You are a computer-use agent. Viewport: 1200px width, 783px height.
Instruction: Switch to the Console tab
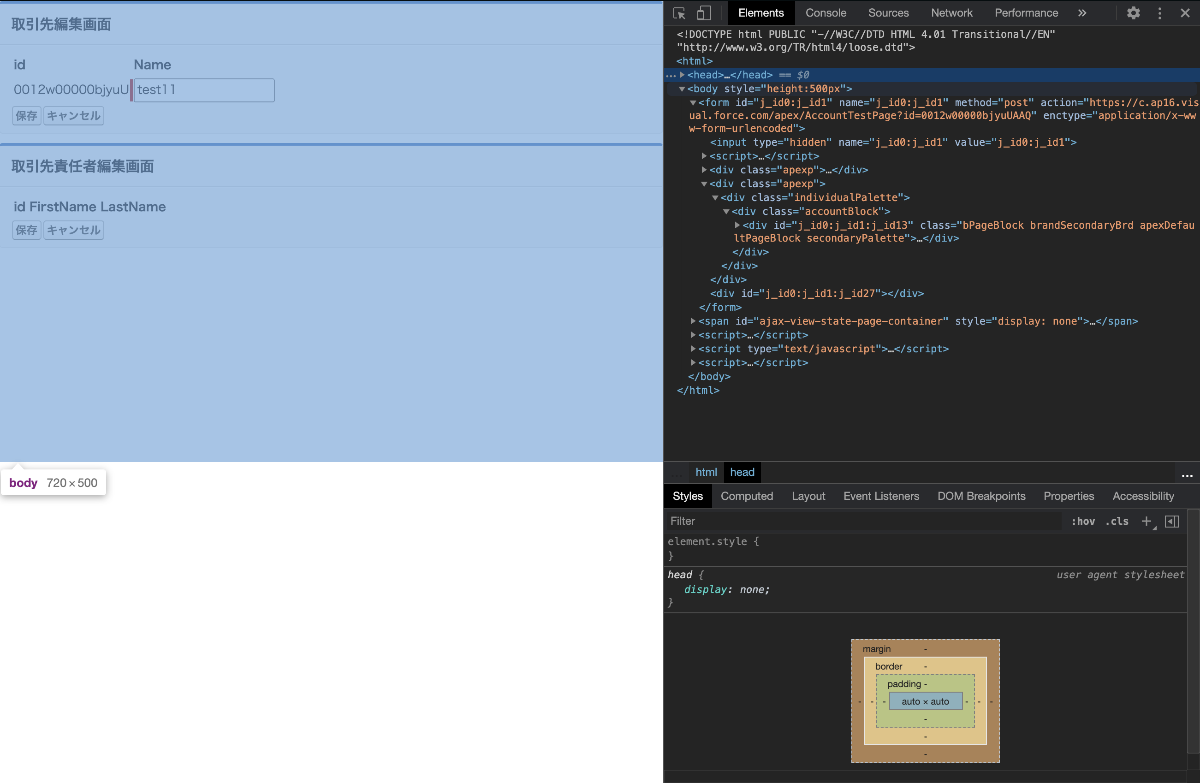click(826, 13)
